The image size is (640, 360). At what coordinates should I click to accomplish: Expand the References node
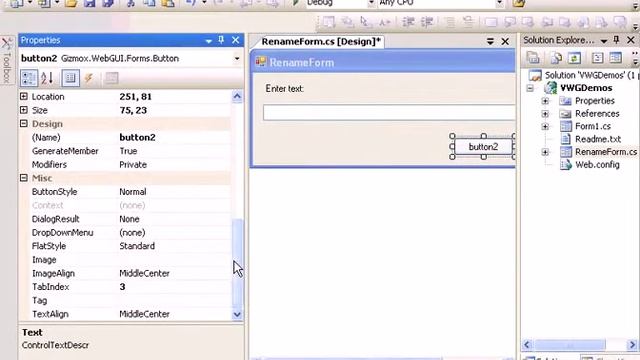(x=545, y=114)
